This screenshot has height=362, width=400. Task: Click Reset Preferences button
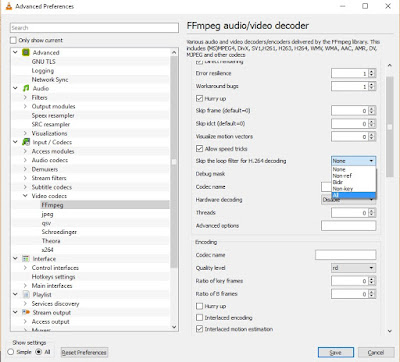[84, 352]
